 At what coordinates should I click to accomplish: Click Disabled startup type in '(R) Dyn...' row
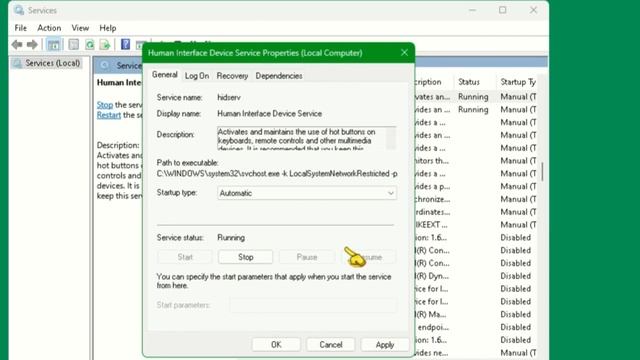[516, 276]
